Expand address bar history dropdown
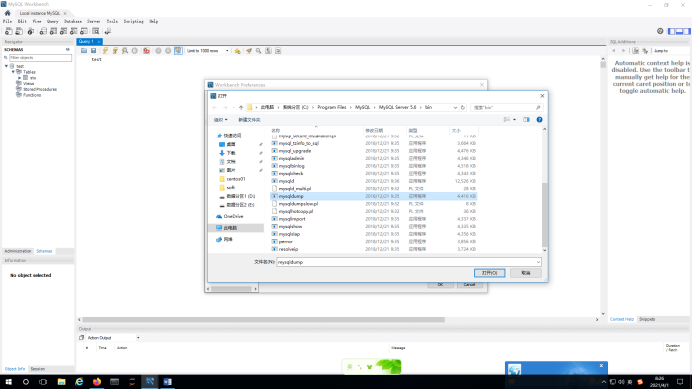This screenshot has height=390, width=693. 455,107
